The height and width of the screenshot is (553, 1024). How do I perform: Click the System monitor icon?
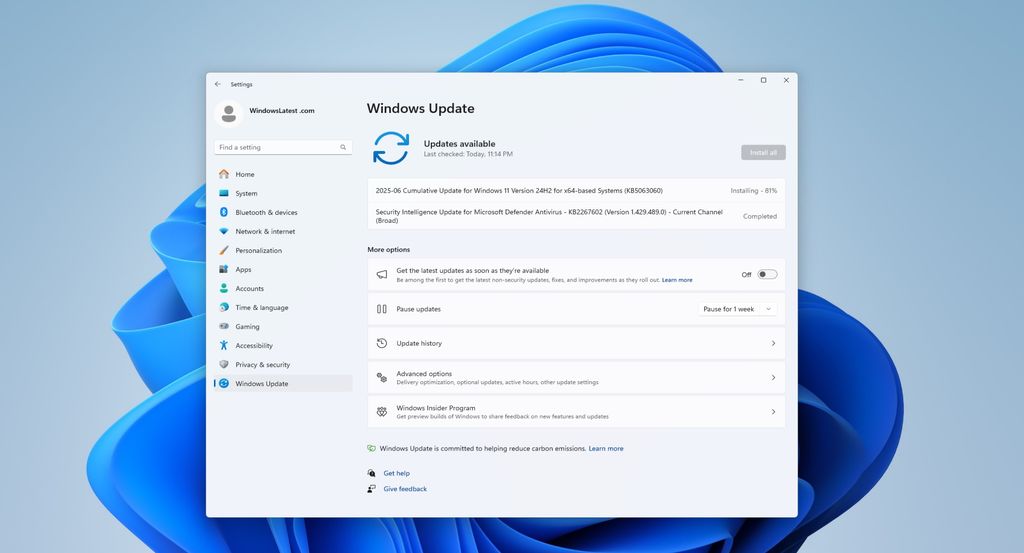pyautogui.click(x=224, y=193)
